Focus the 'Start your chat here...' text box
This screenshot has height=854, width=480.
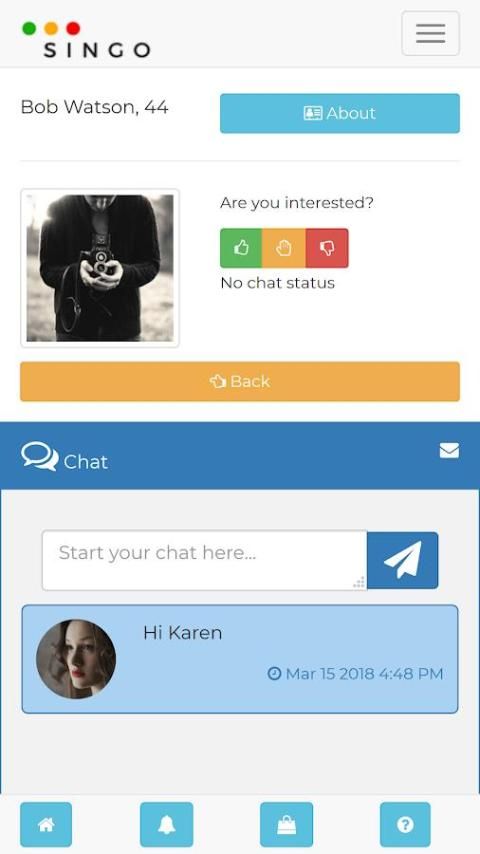click(204, 560)
